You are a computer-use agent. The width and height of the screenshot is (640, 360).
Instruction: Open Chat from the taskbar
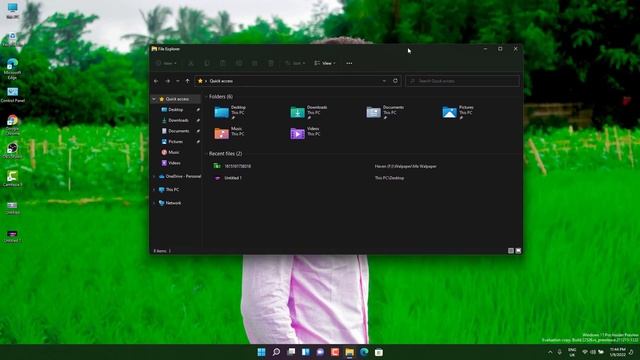click(320, 352)
